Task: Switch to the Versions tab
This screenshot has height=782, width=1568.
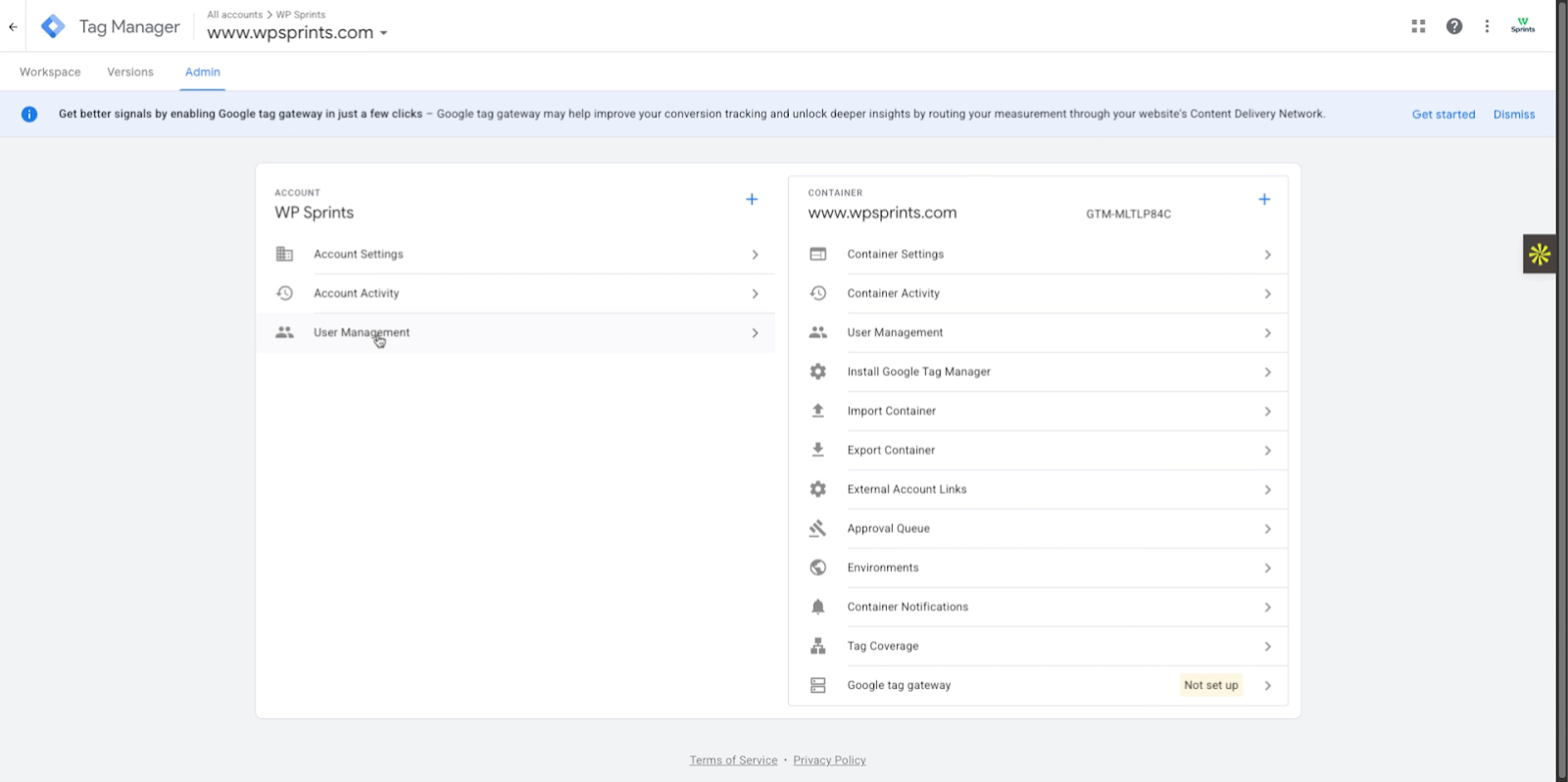Action: 130,73
